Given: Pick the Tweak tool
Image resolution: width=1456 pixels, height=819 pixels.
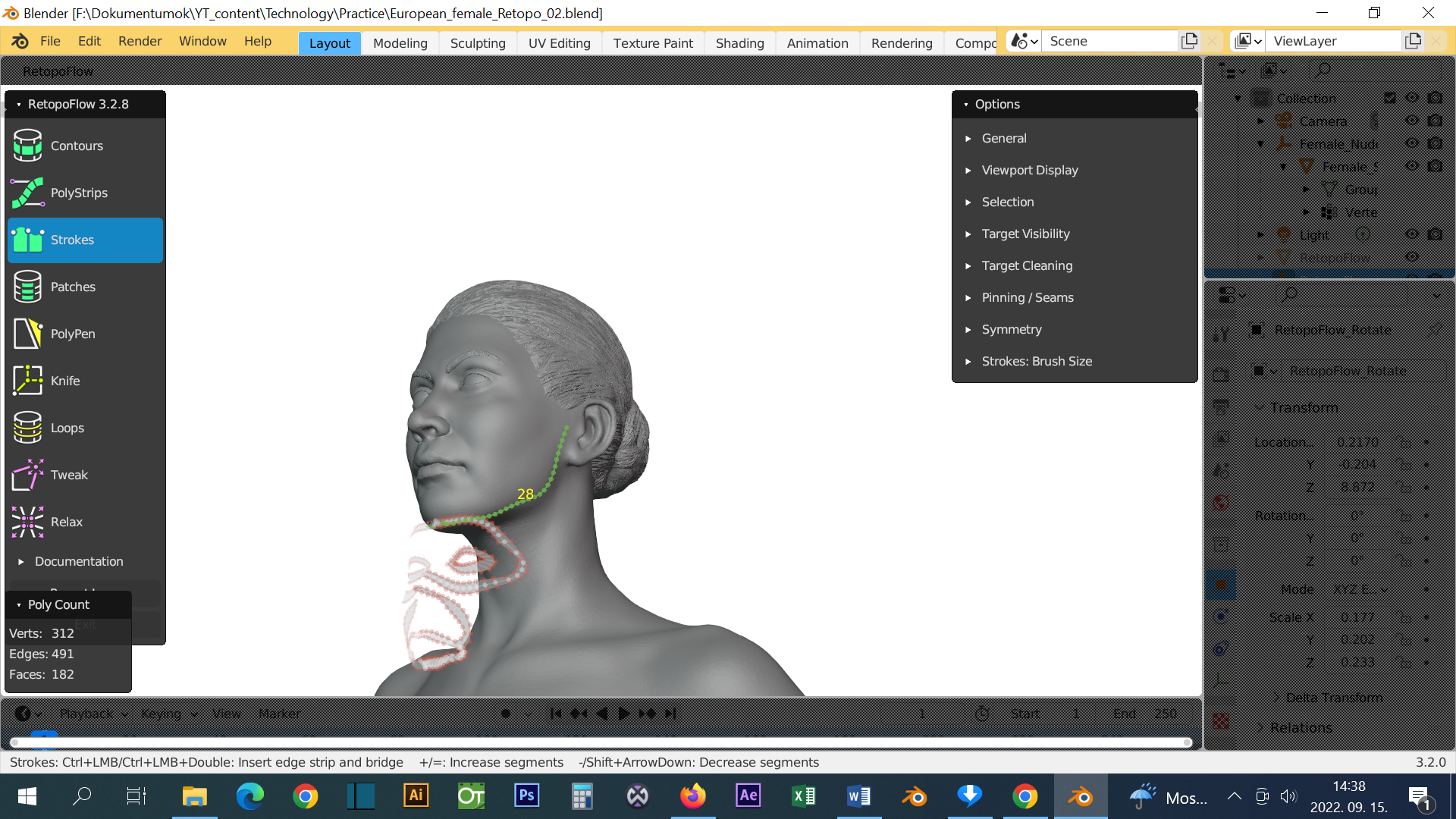Looking at the screenshot, I should [68, 475].
